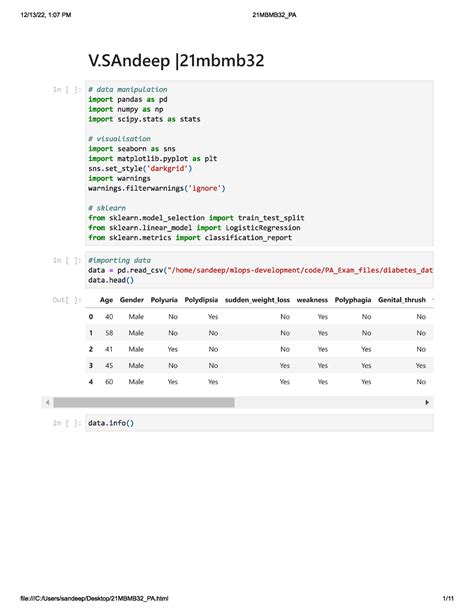Click the row index '3' in the table
Screen dimensions: 474x613
91,366
